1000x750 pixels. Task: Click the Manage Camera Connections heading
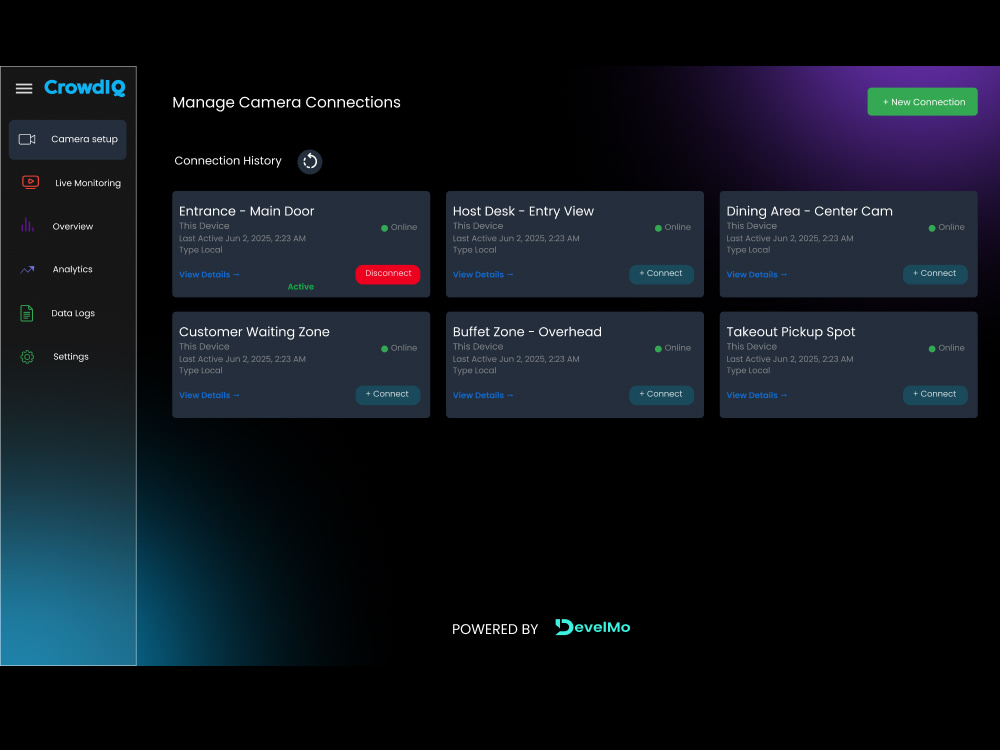tap(286, 103)
